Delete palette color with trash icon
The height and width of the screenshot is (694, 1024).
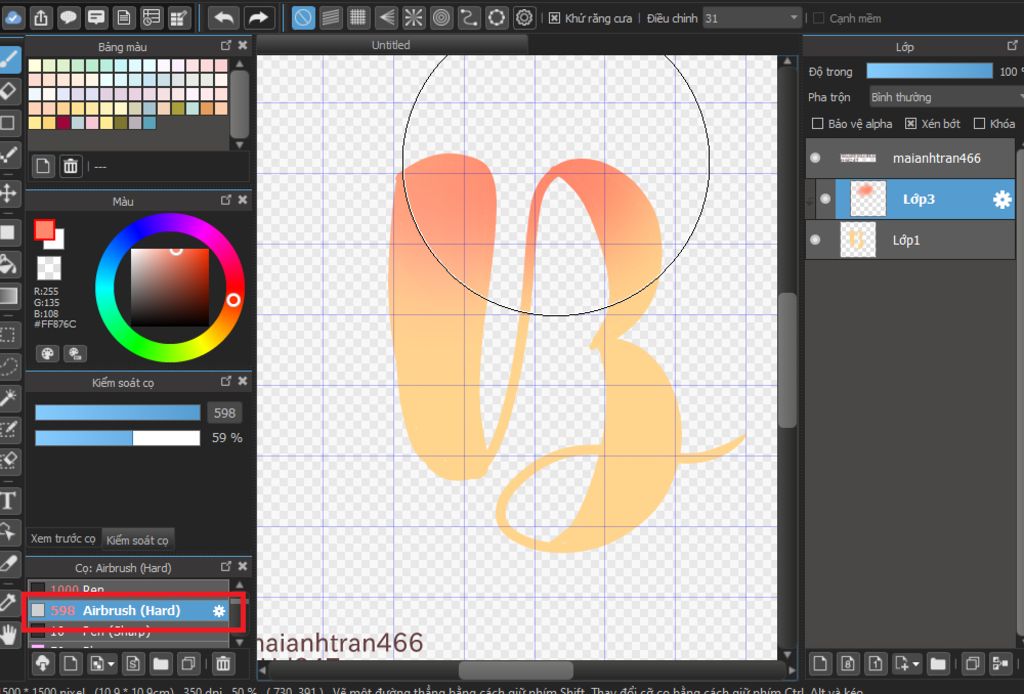point(71,166)
